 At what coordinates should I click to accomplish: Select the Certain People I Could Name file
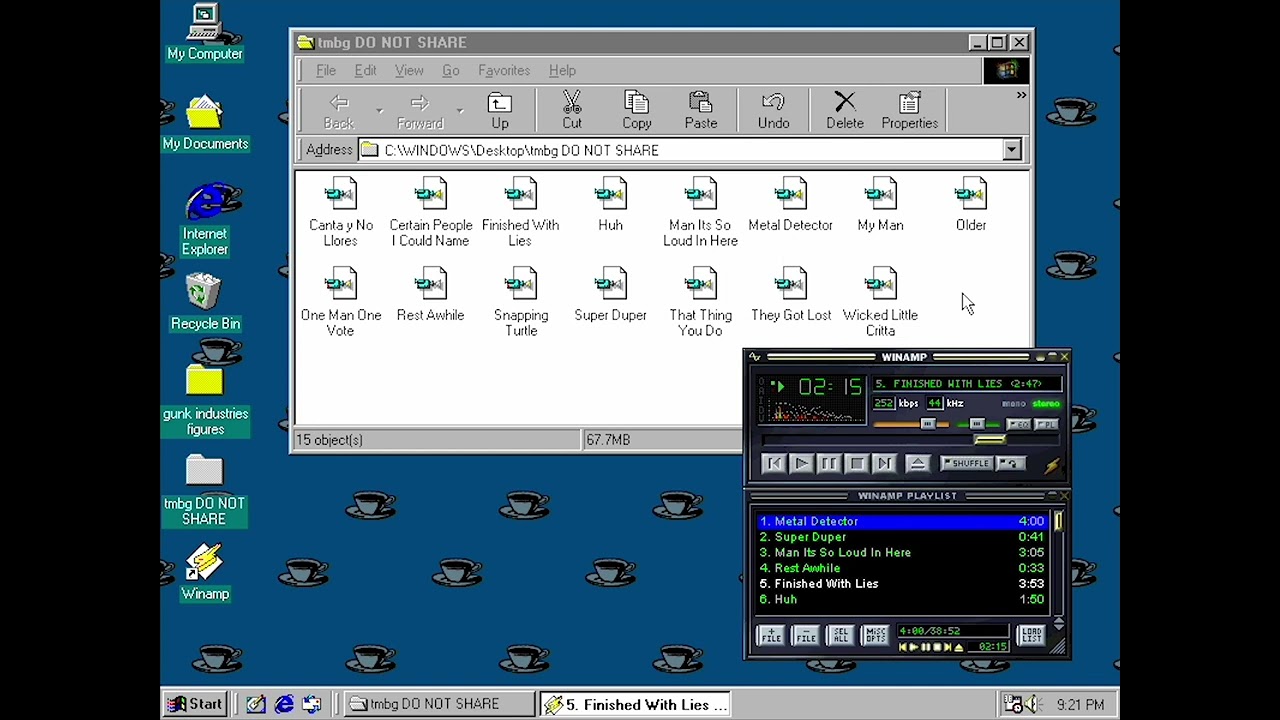(430, 212)
